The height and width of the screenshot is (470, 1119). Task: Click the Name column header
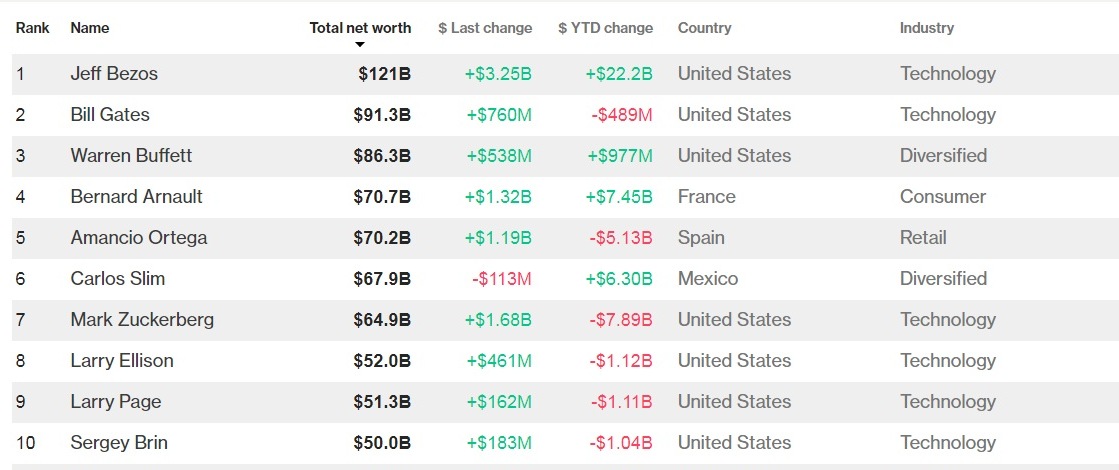click(x=90, y=29)
